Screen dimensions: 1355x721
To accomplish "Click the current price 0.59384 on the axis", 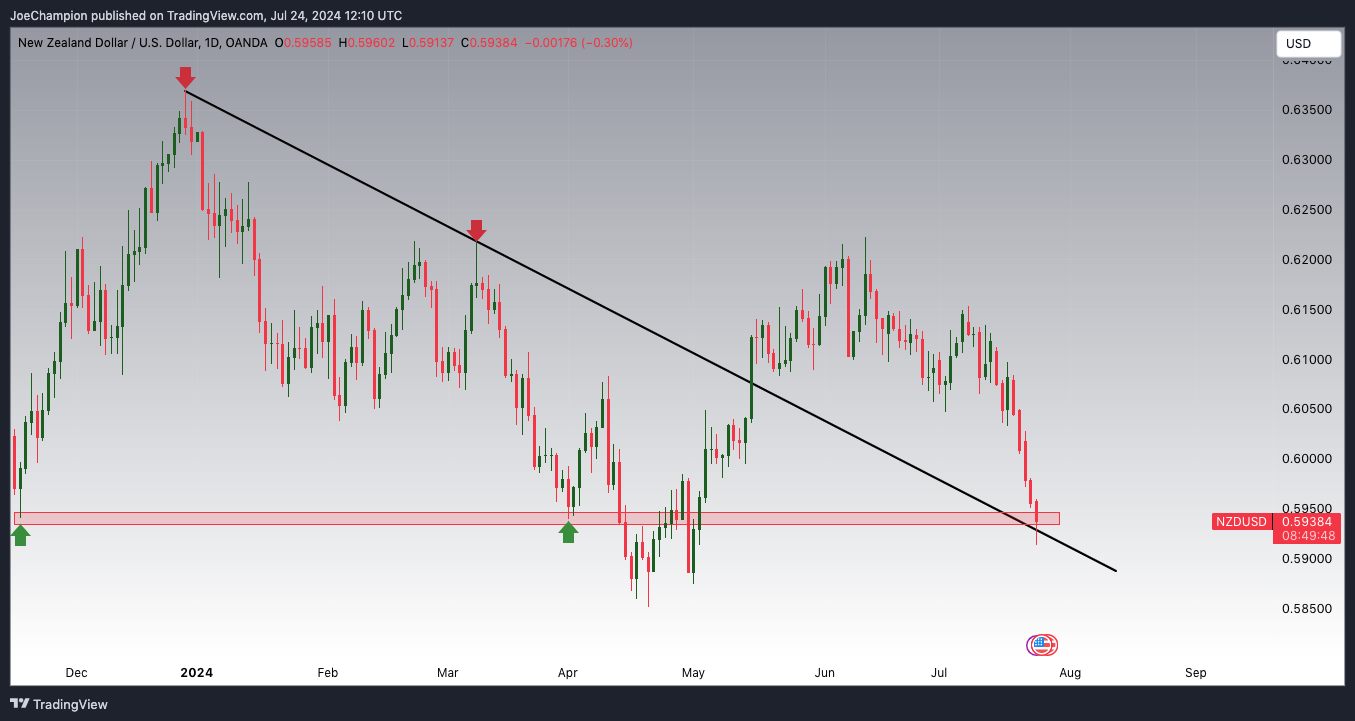I will coord(1307,521).
